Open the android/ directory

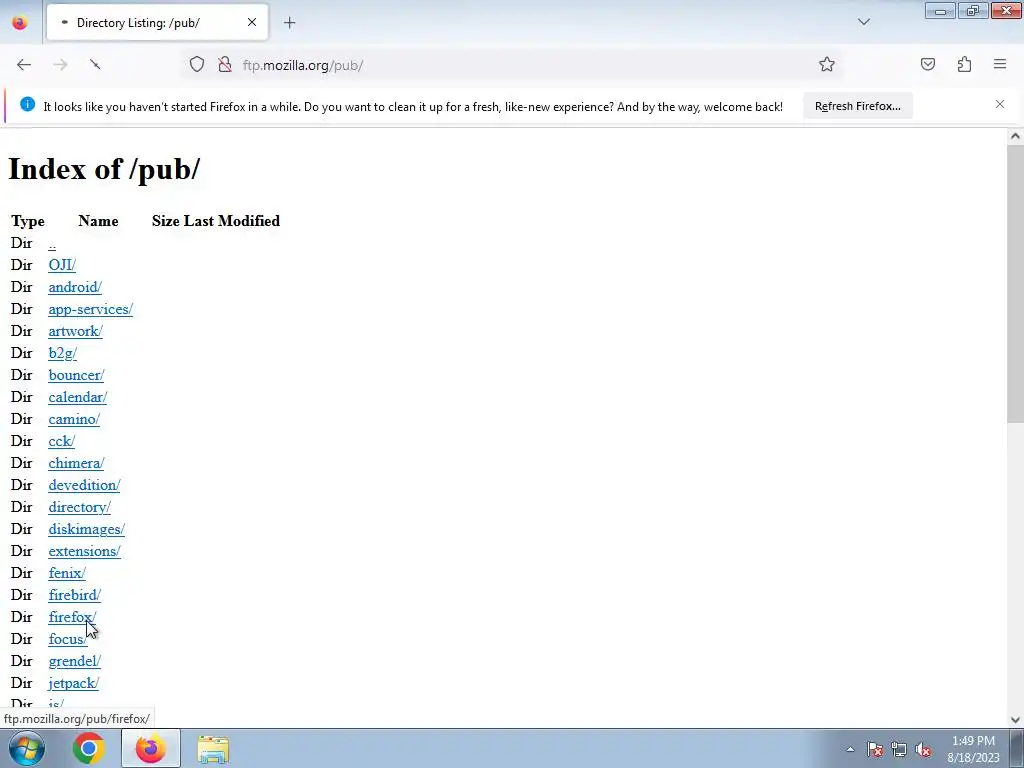point(75,287)
